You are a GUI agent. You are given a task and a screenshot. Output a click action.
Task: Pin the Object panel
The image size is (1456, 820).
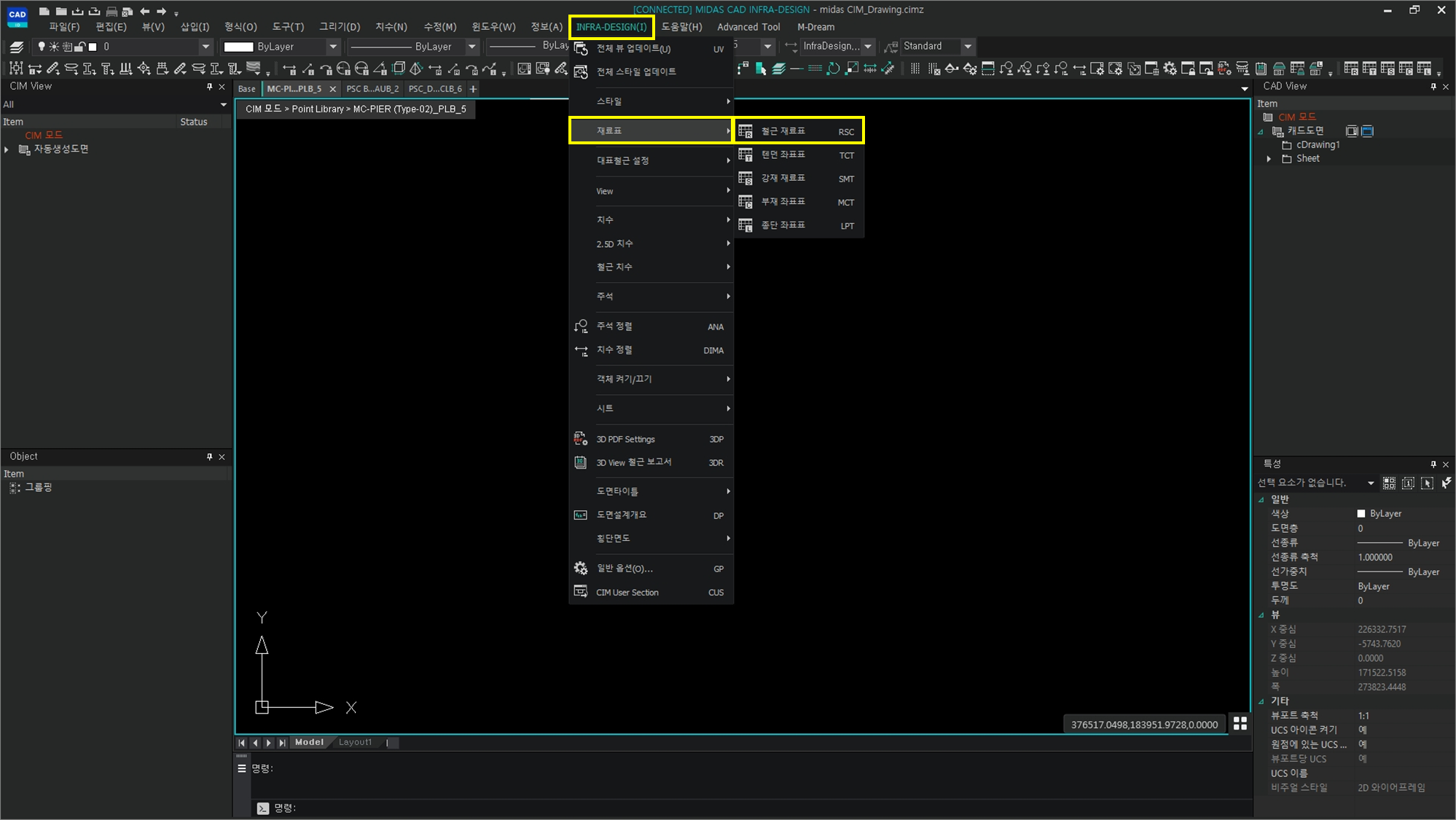click(209, 457)
